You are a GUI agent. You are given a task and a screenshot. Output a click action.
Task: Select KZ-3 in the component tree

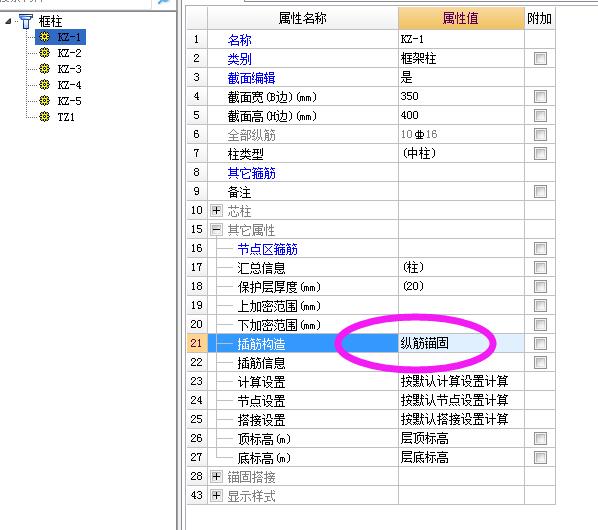click(x=69, y=69)
